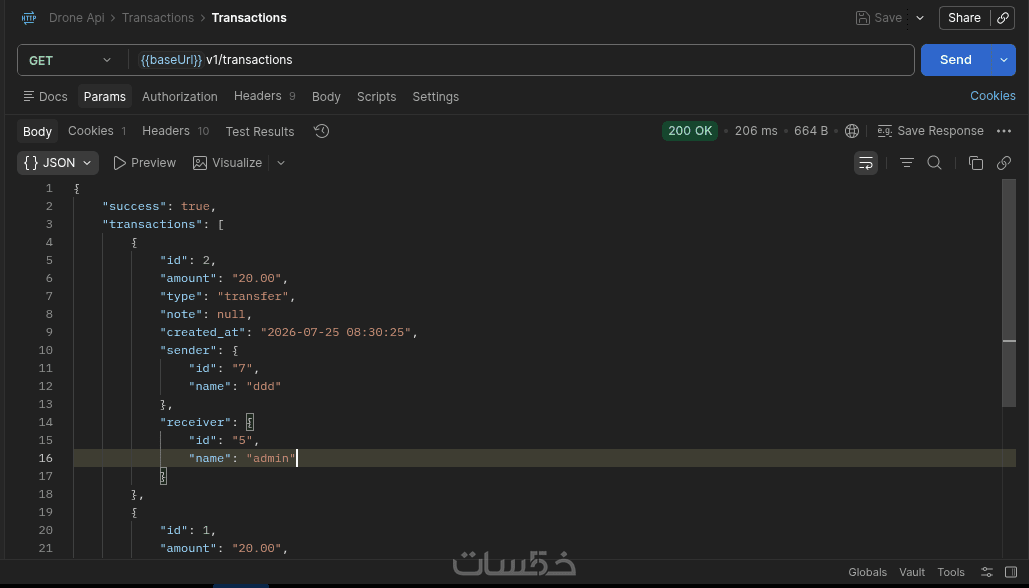The image size is (1029, 588).
Task: Click the status bar settings sliders icon
Action: [x=986, y=572]
